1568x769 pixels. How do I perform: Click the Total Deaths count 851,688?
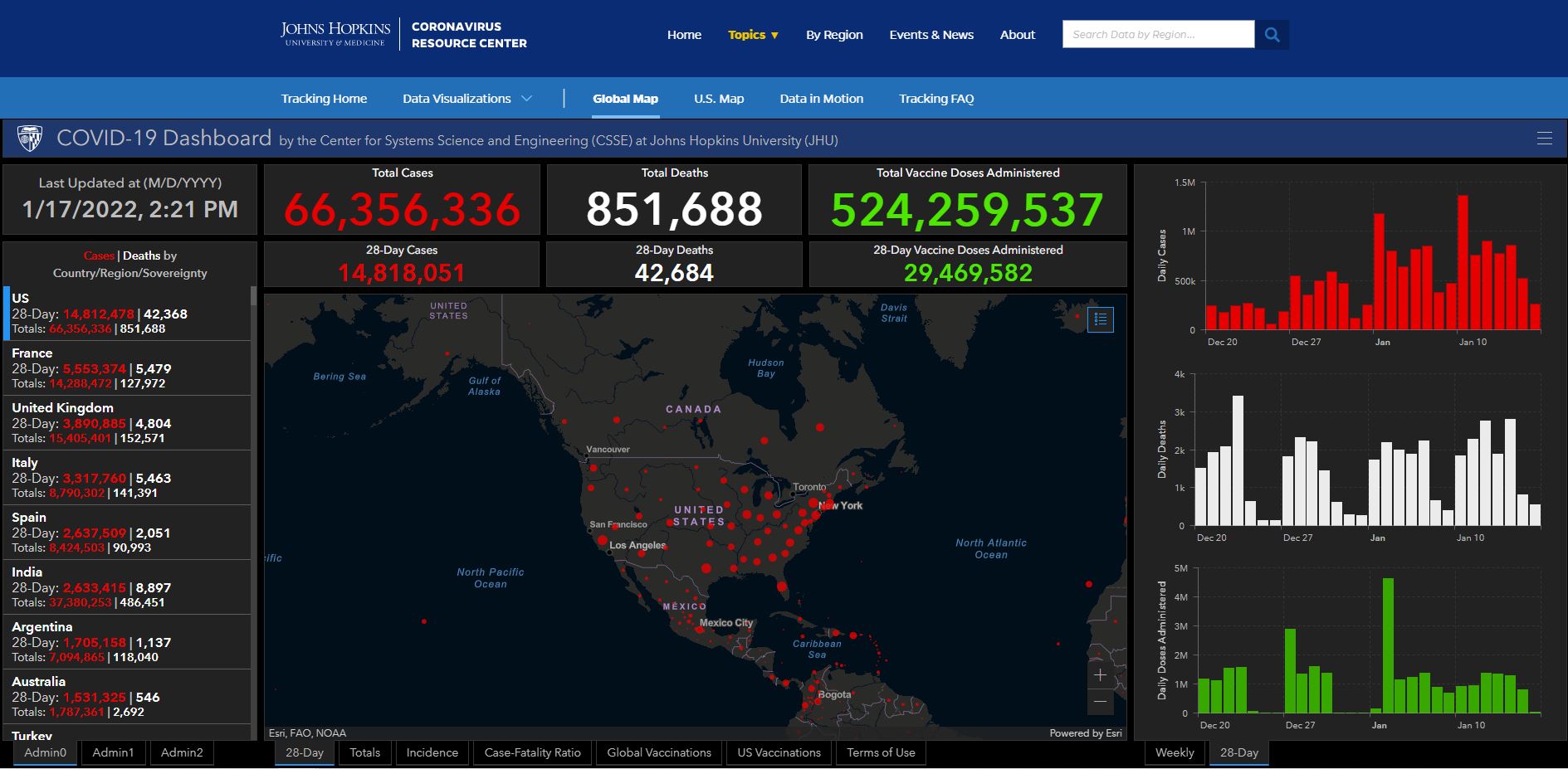coord(674,209)
